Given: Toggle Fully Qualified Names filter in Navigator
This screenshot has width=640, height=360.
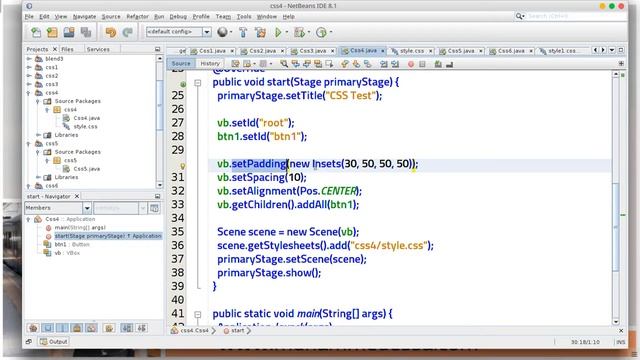Looking at the screenshot, I should [109, 328].
